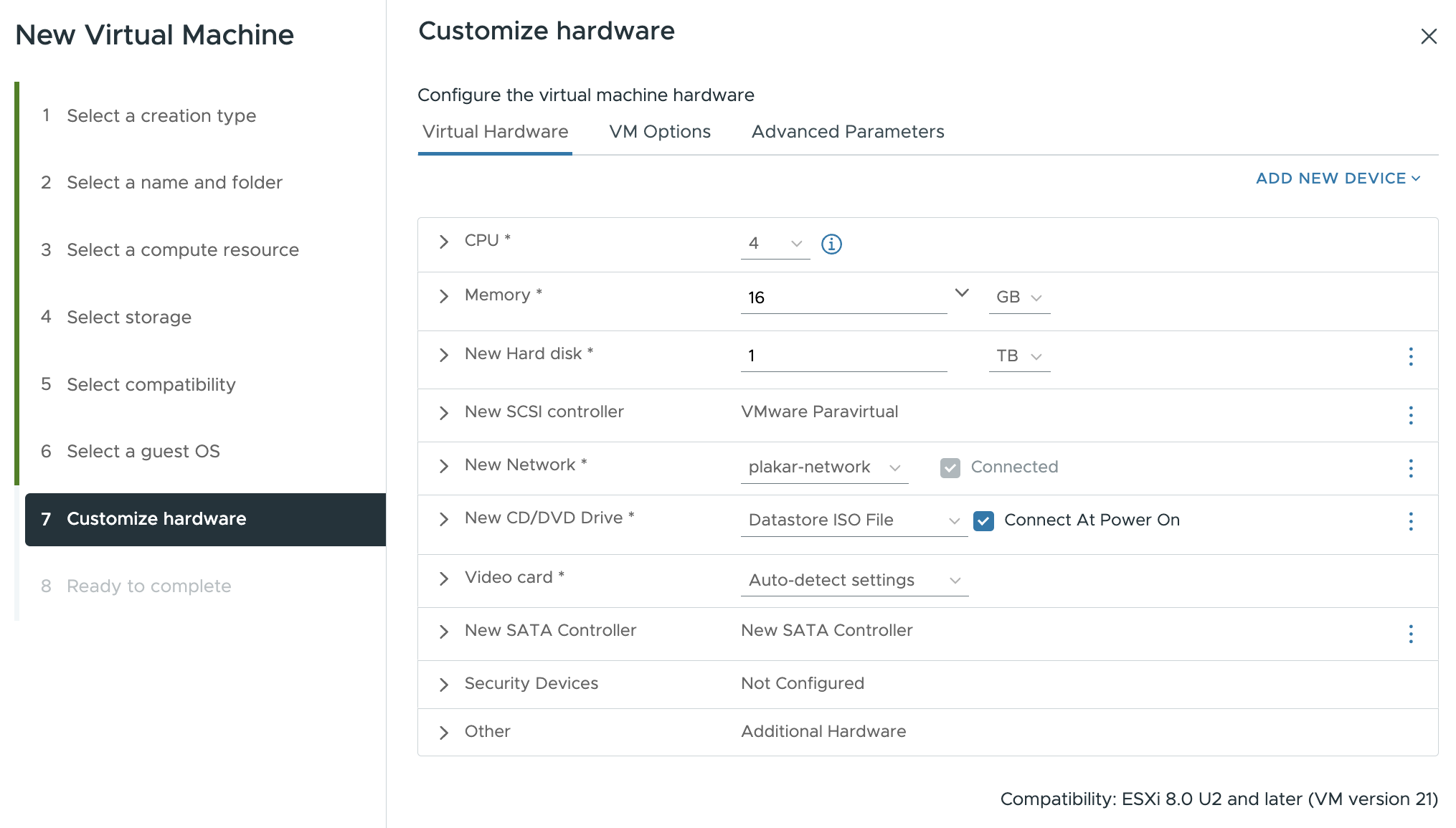Image resolution: width=1456 pixels, height=828 pixels.
Task: Click the Additional Hardware text
Action: (x=823, y=732)
